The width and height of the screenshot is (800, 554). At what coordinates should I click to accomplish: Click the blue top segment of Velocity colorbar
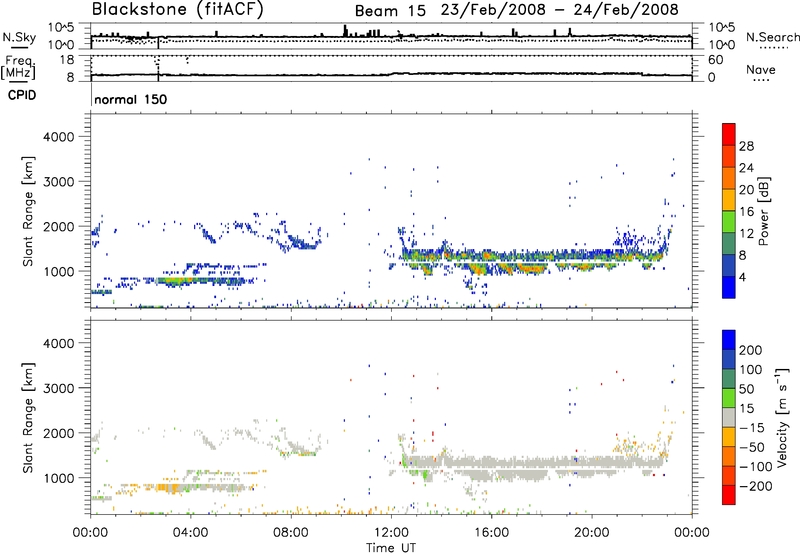pyautogui.click(x=729, y=340)
